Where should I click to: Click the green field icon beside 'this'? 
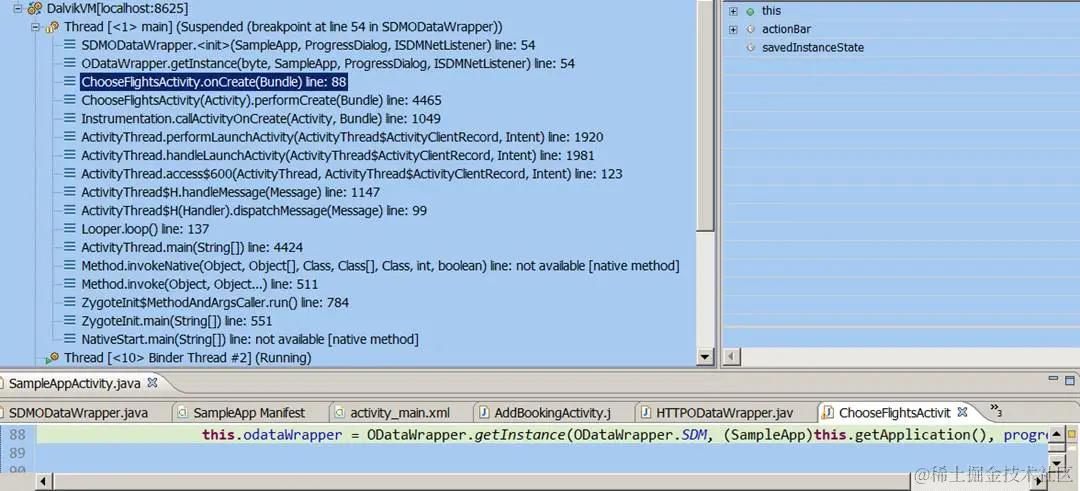(x=750, y=11)
